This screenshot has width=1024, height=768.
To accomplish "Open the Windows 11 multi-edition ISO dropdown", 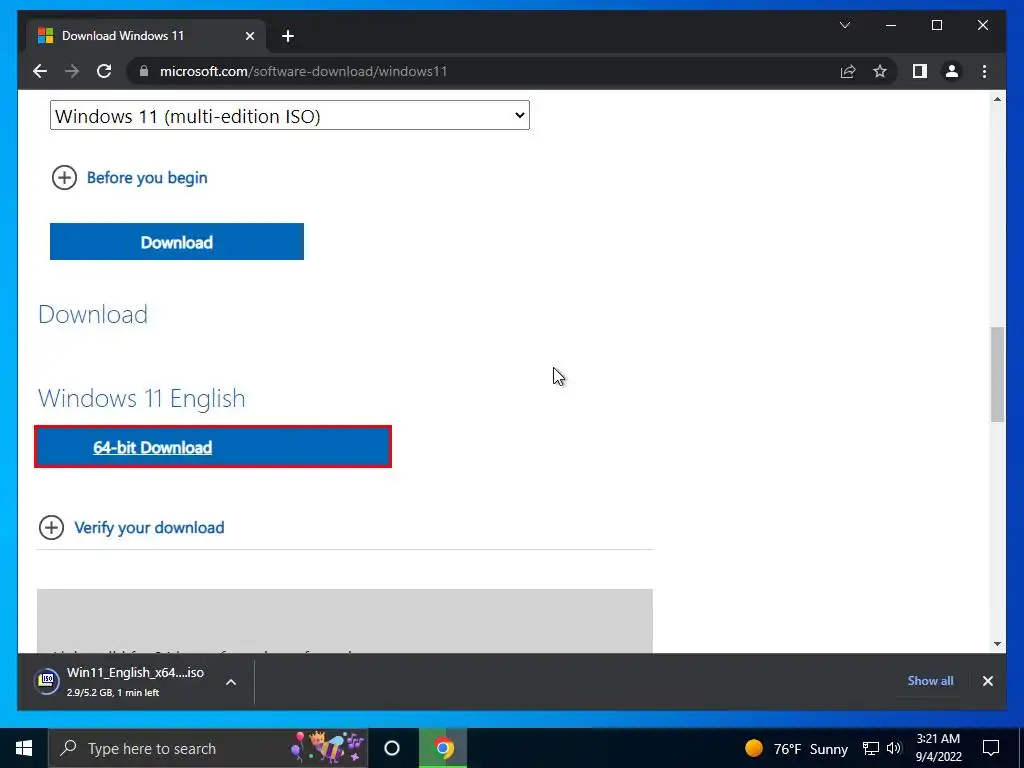I will (289, 116).
